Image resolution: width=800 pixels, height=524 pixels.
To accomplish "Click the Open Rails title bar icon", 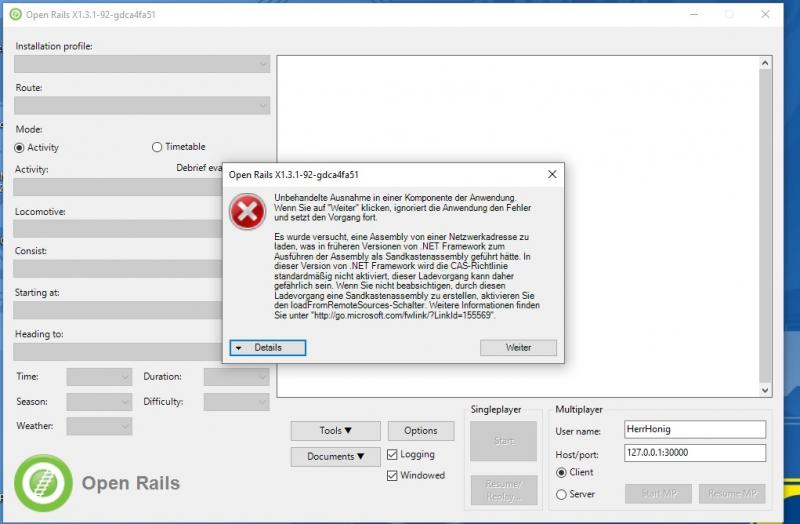I will 15,14.
